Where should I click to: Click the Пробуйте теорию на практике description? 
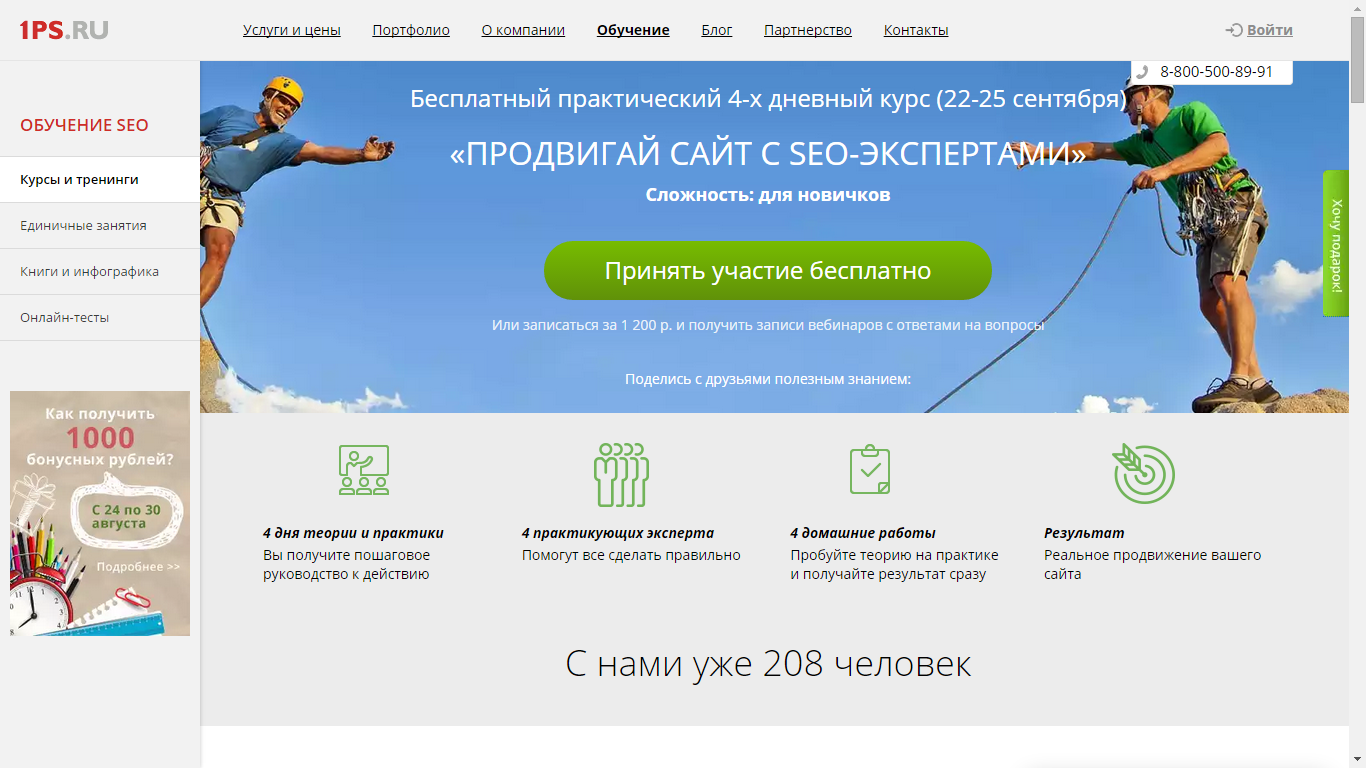pos(894,565)
